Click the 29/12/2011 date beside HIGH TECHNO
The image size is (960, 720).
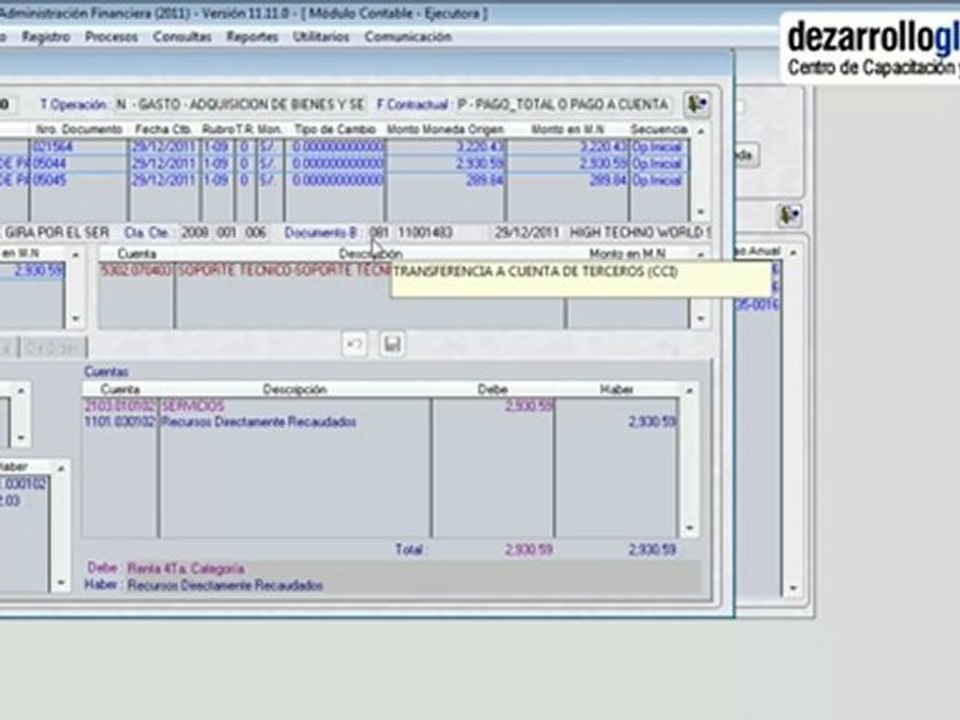527,233
